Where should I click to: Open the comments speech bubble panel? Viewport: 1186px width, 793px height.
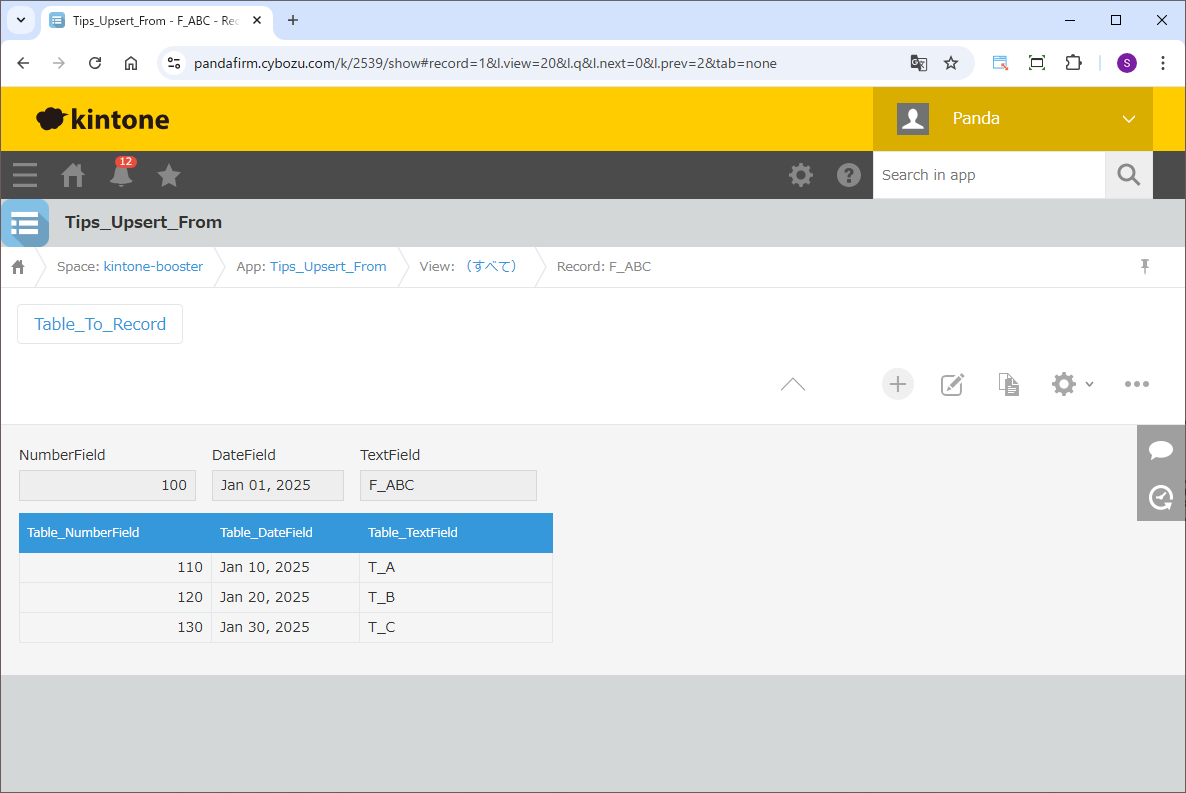coord(1161,450)
